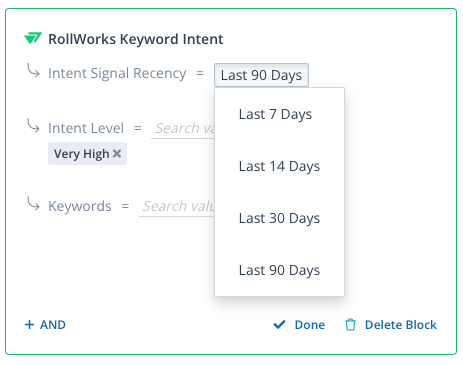This screenshot has height=365, width=463.
Task: Open the Last 90 Days recency dropdown
Action: click(x=261, y=75)
